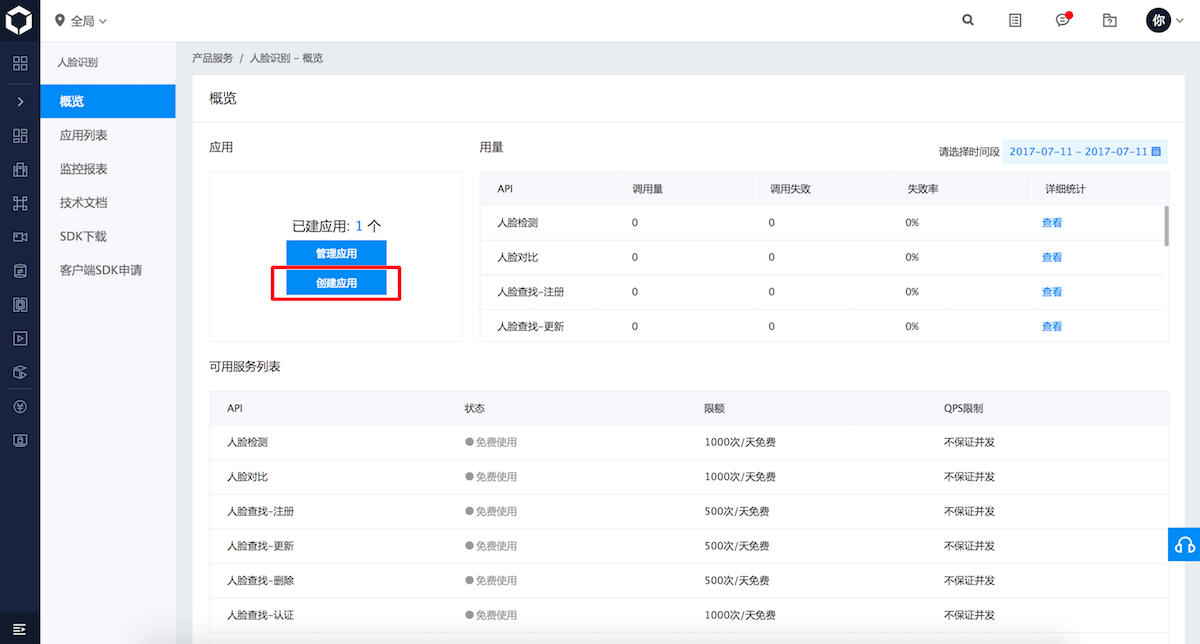Click the 人脸识别 - 概览 breadcrumb
The height and width of the screenshot is (644, 1200).
(x=286, y=58)
